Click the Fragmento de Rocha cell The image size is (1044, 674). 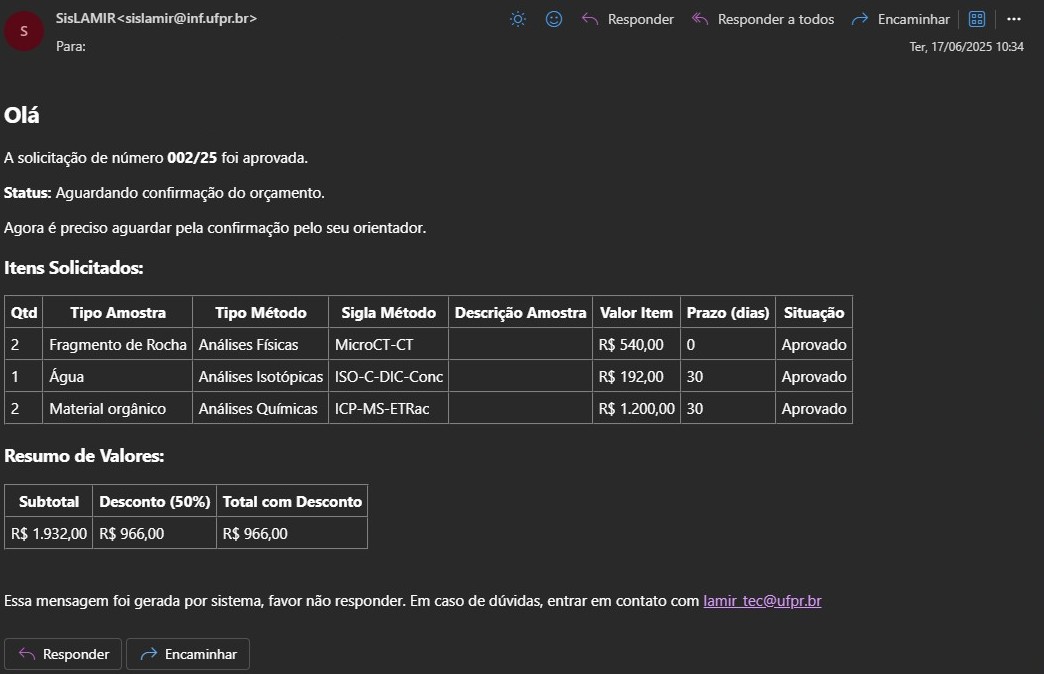click(118, 345)
